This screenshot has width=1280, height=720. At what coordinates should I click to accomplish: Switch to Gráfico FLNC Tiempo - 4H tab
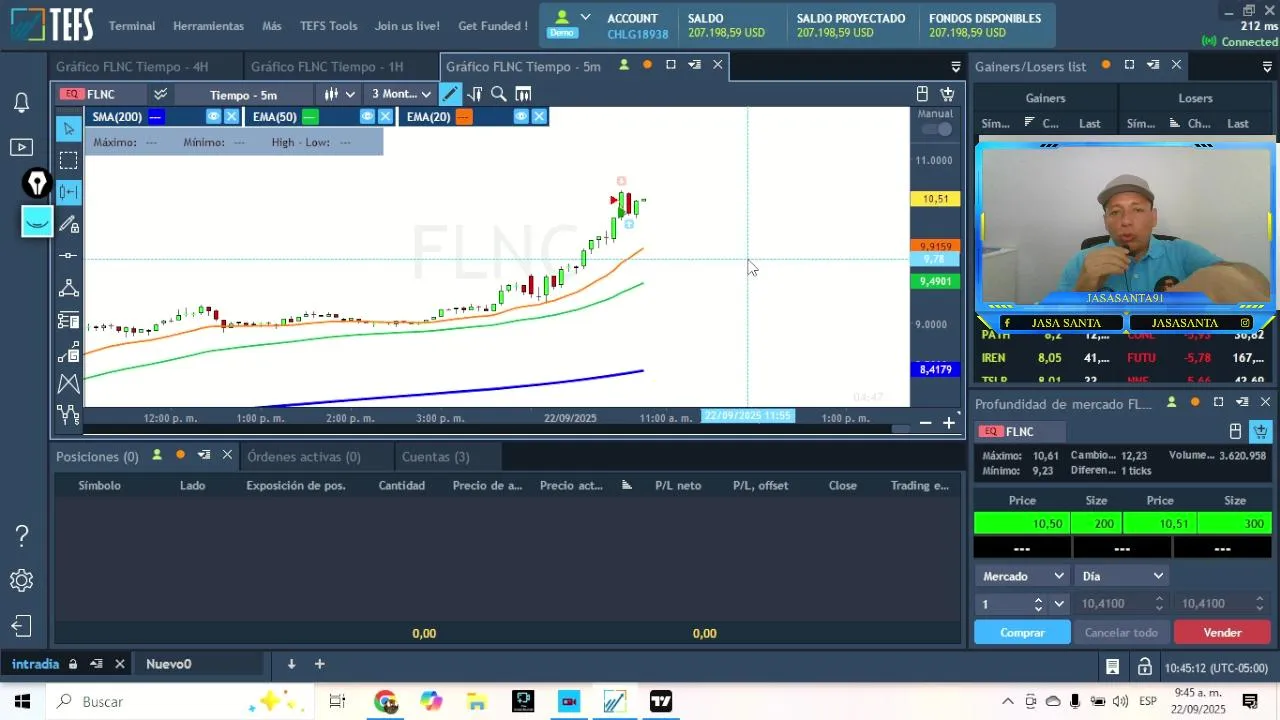click(132, 67)
